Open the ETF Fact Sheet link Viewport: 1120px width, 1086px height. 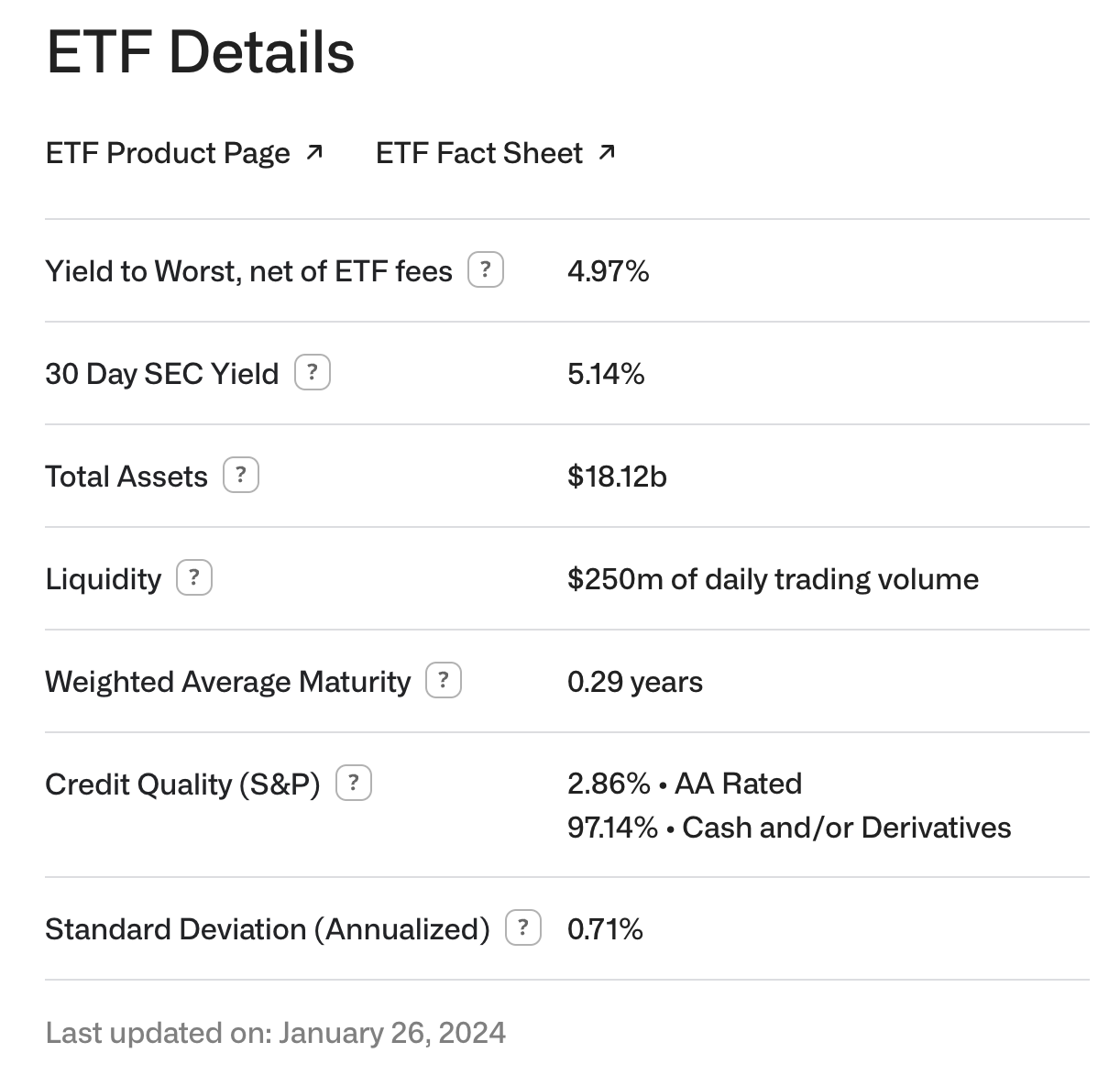coord(478,153)
